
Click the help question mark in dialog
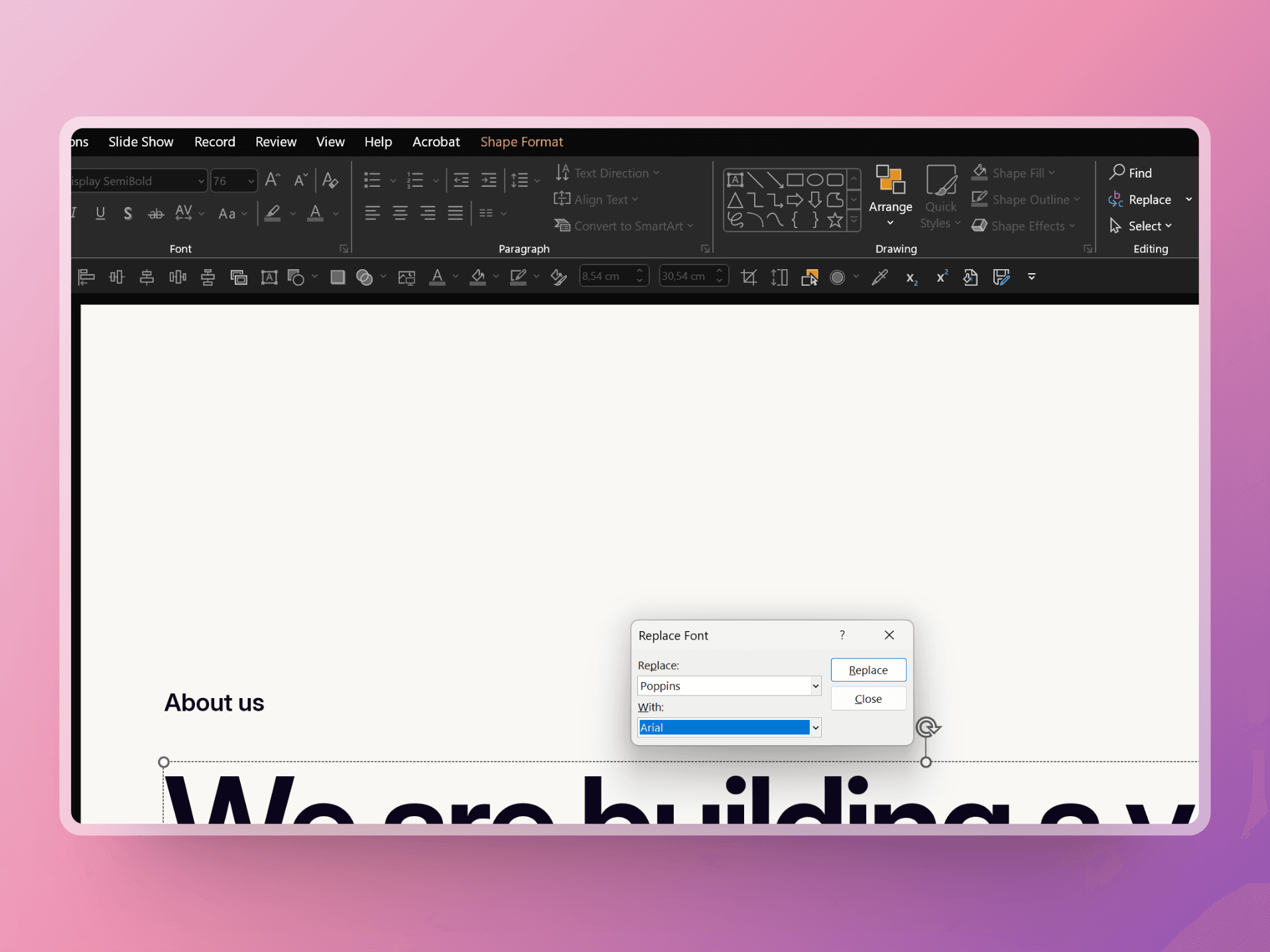(842, 635)
